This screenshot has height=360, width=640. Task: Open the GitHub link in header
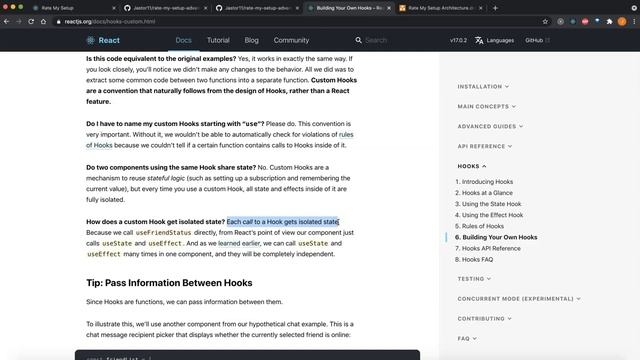pos(537,40)
